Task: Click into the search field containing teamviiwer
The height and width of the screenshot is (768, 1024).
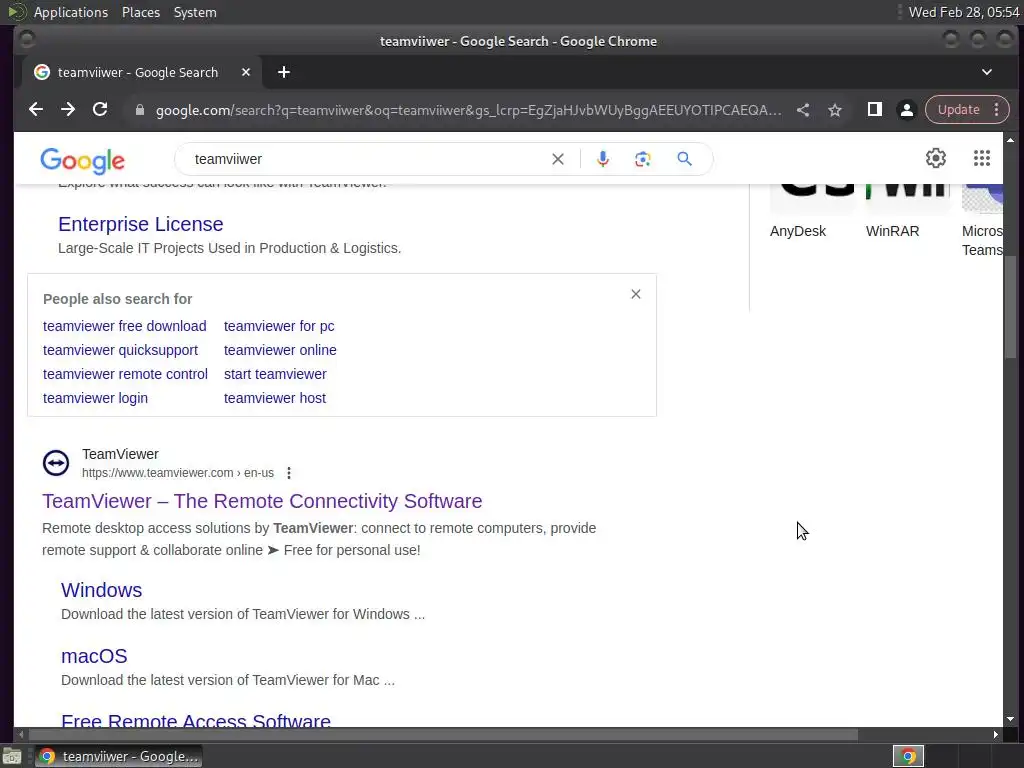Action: pos(366,159)
